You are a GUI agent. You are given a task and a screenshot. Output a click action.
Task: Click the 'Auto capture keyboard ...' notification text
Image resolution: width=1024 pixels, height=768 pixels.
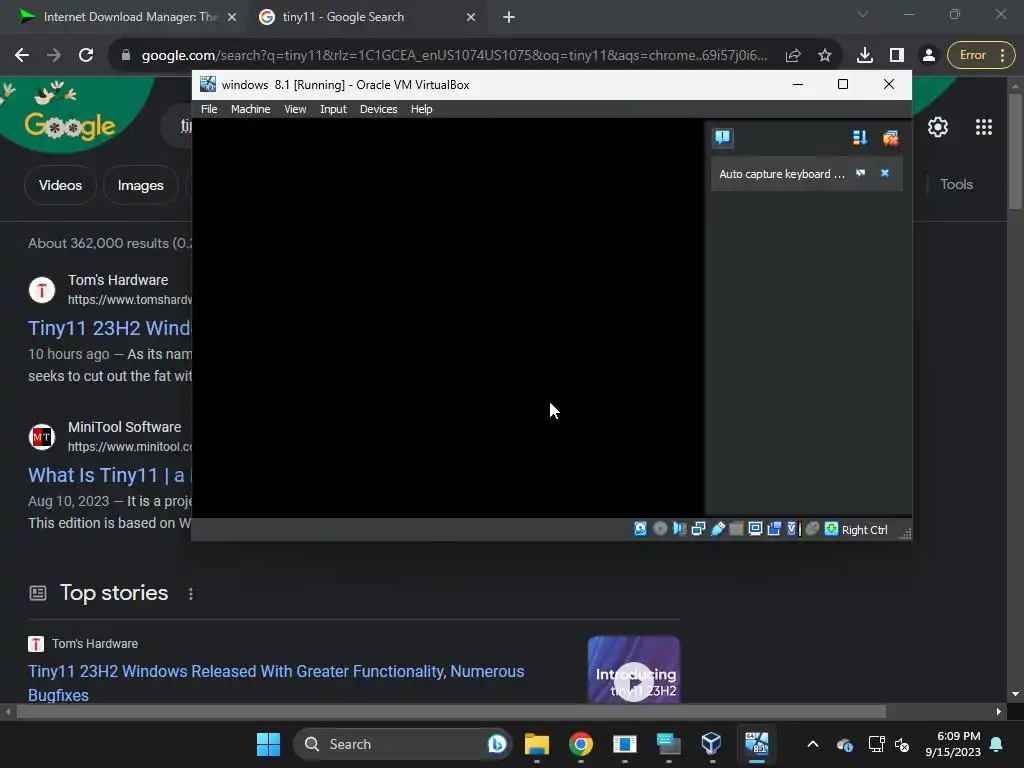point(782,174)
